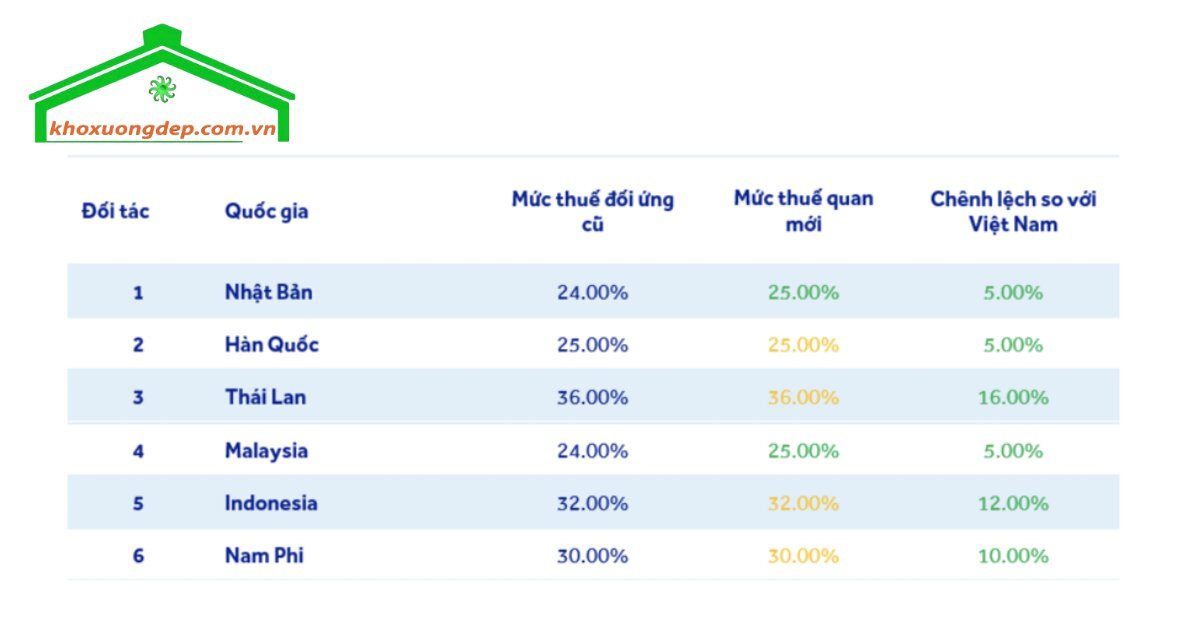Click Nhật Bản's old tariff 24.00% value

pyautogui.click(x=593, y=292)
